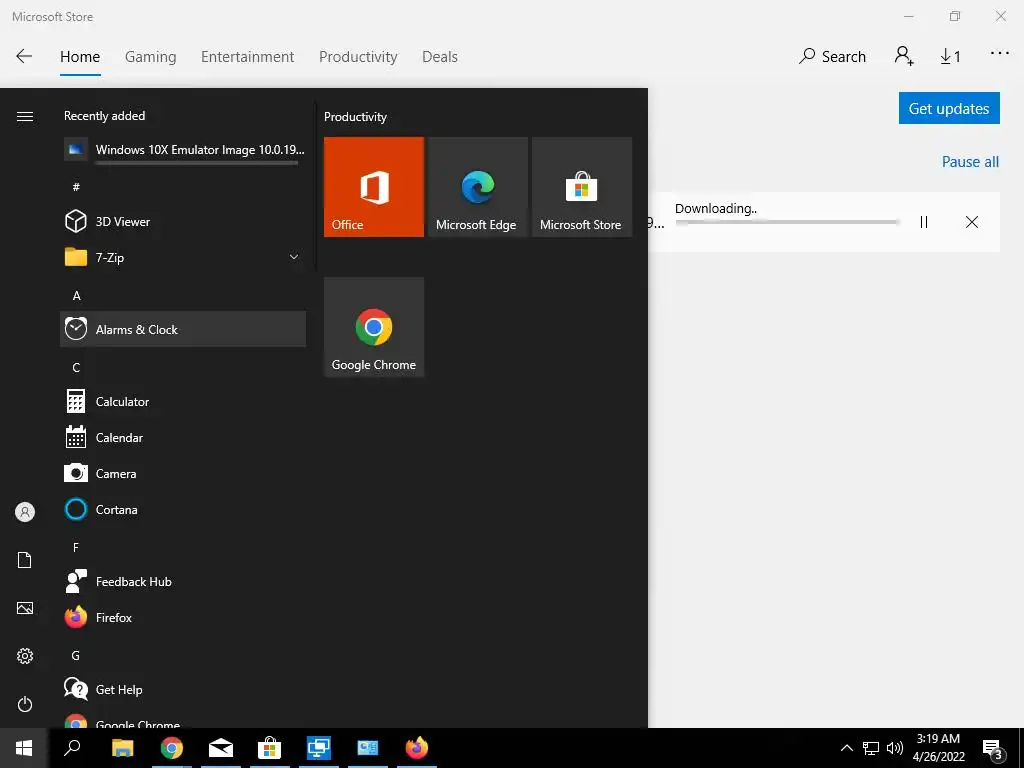Cancel the downloading item
This screenshot has height=768, width=1024.
tap(972, 222)
